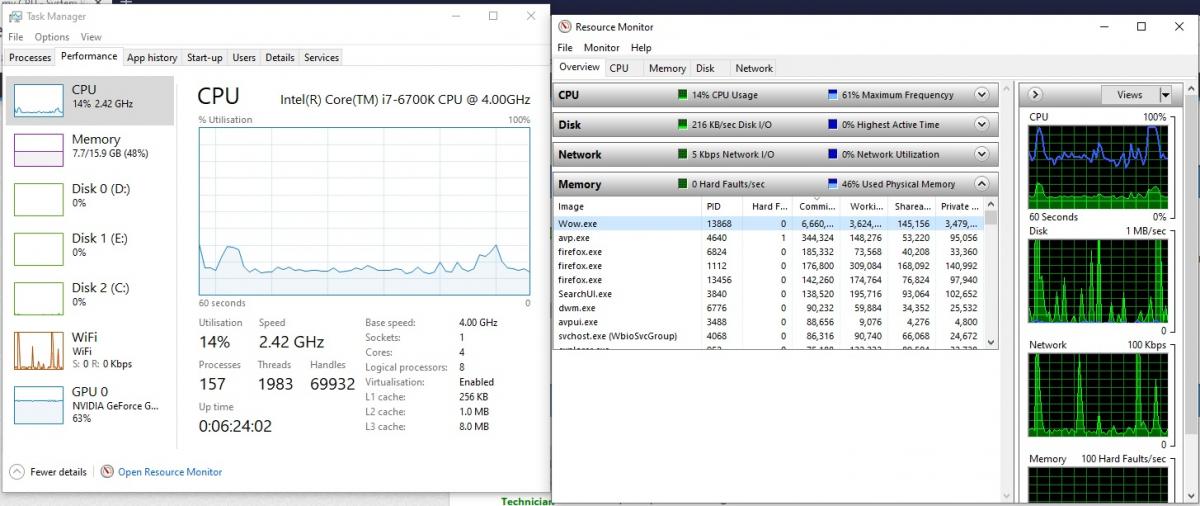1200x506 pixels.
Task: Select firefox.exe row with PID 1112
Action: [x=769, y=266]
